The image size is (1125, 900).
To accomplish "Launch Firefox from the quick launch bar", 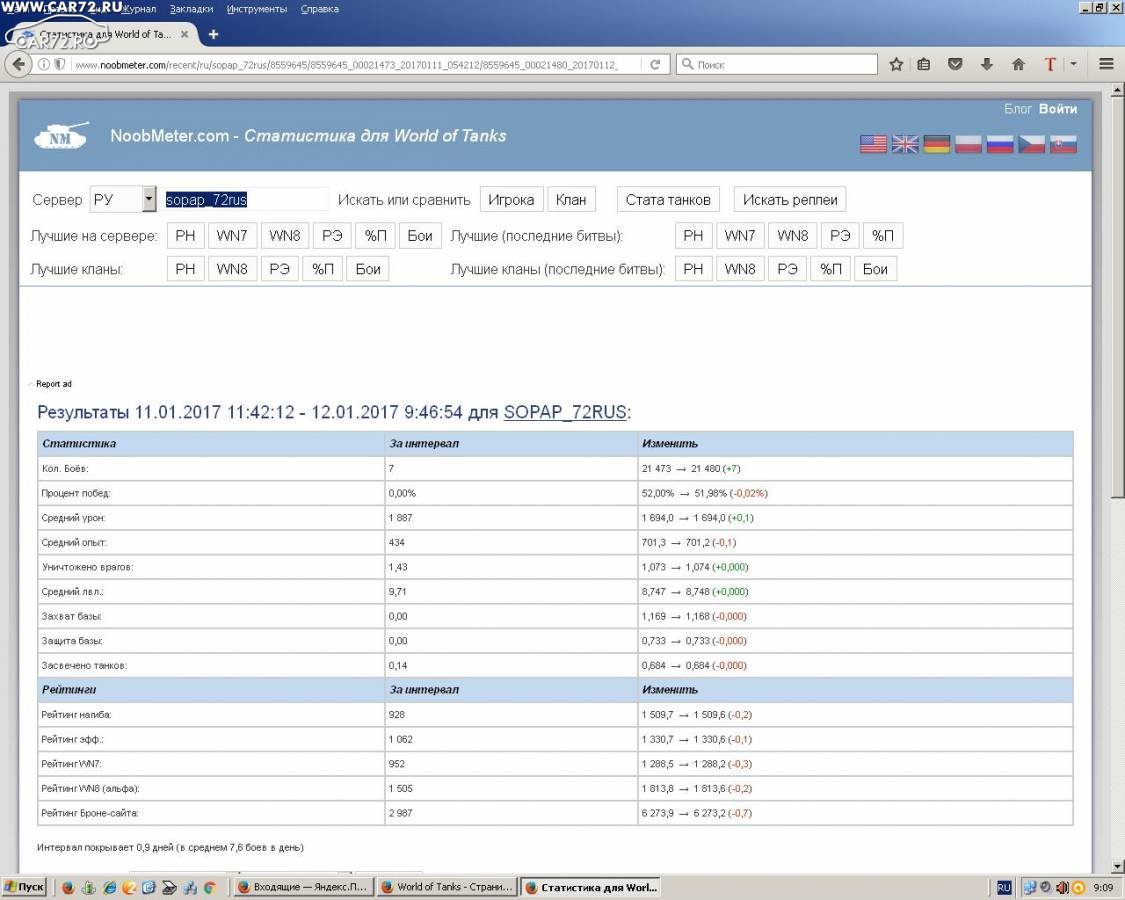I will [x=68, y=888].
